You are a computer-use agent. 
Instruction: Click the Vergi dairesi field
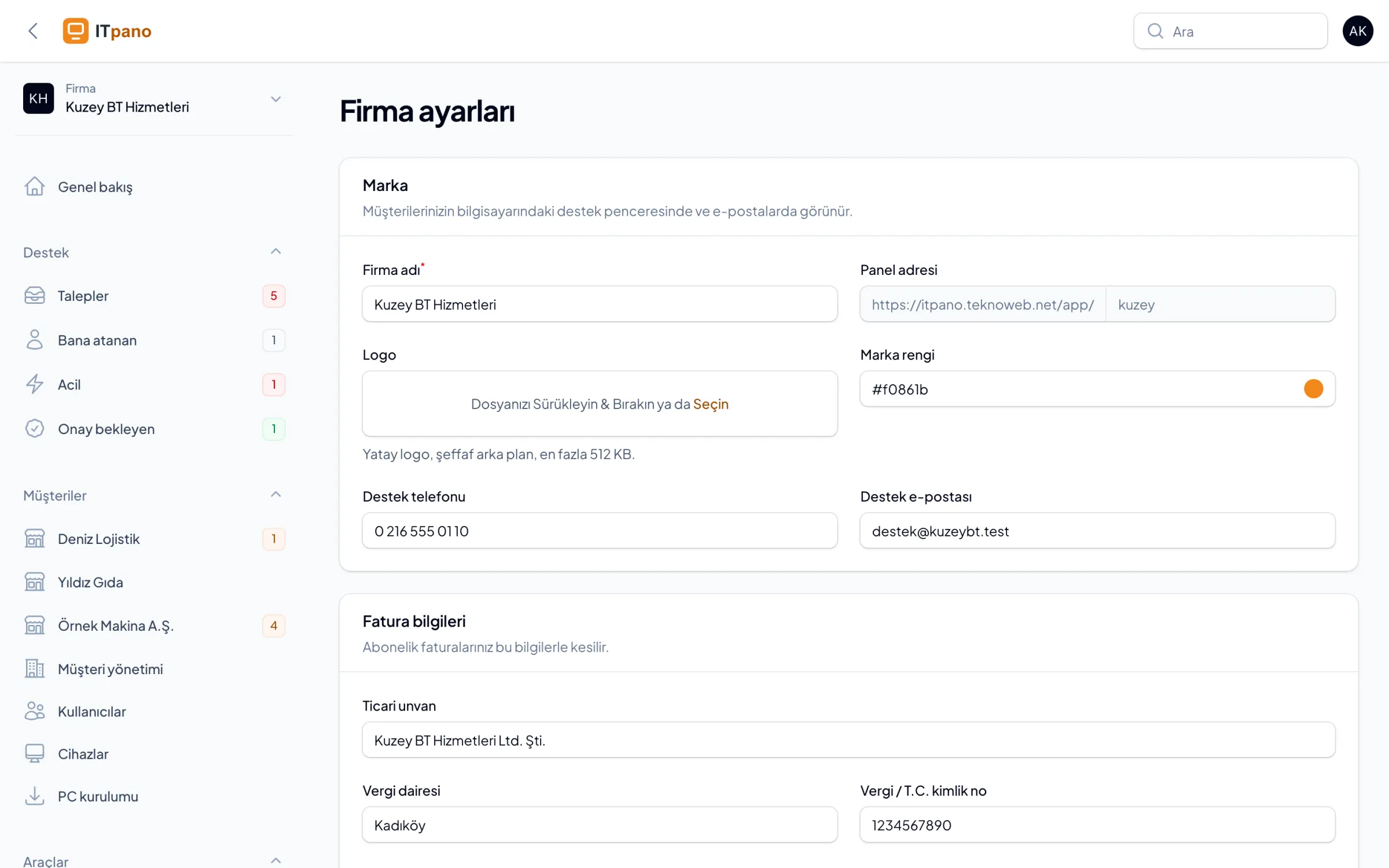(600, 825)
